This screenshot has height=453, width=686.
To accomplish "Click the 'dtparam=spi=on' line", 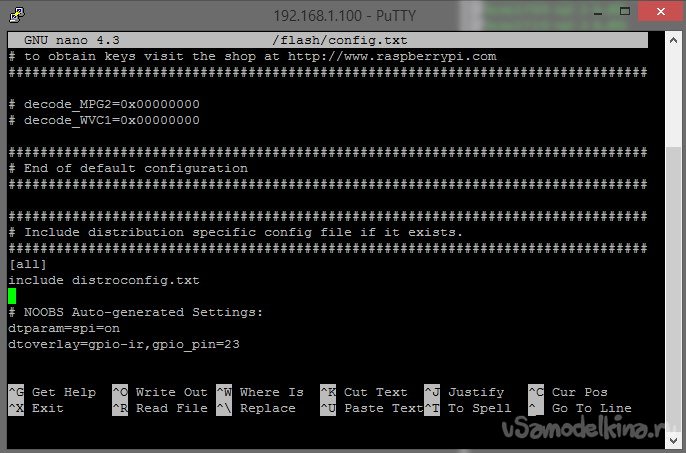I will tap(64, 329).
